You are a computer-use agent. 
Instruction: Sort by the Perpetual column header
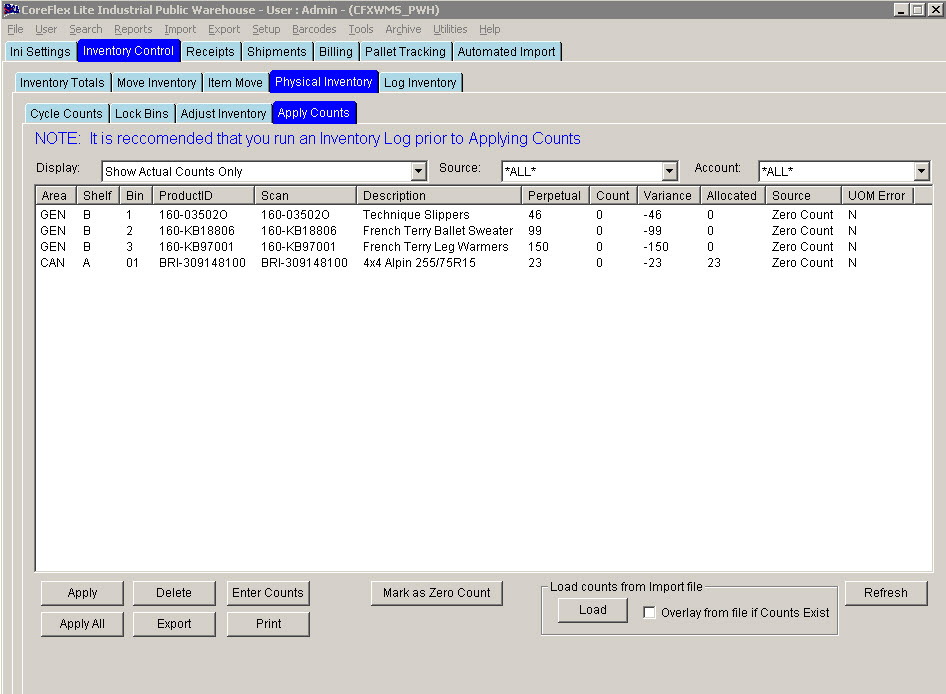(554, 196)
